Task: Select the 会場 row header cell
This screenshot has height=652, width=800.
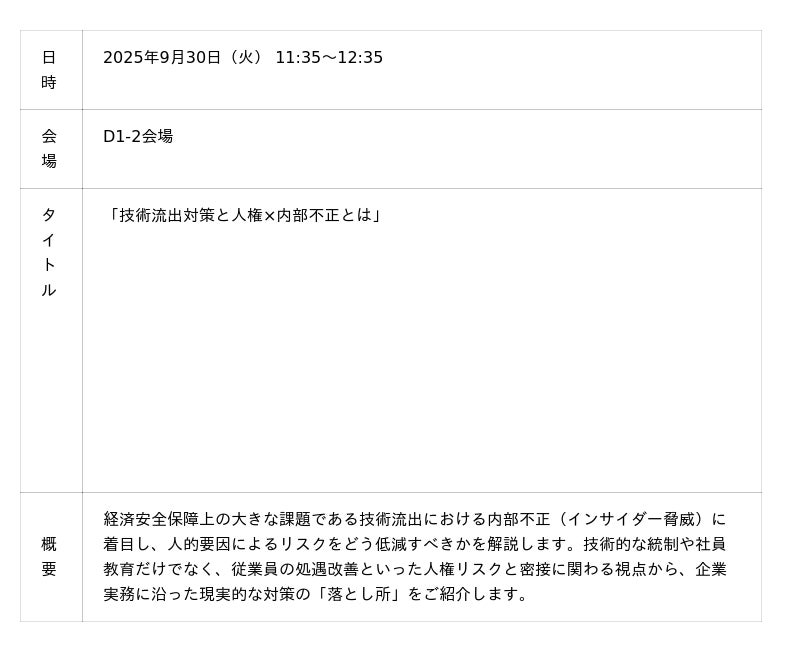Action: coord(49,149)
